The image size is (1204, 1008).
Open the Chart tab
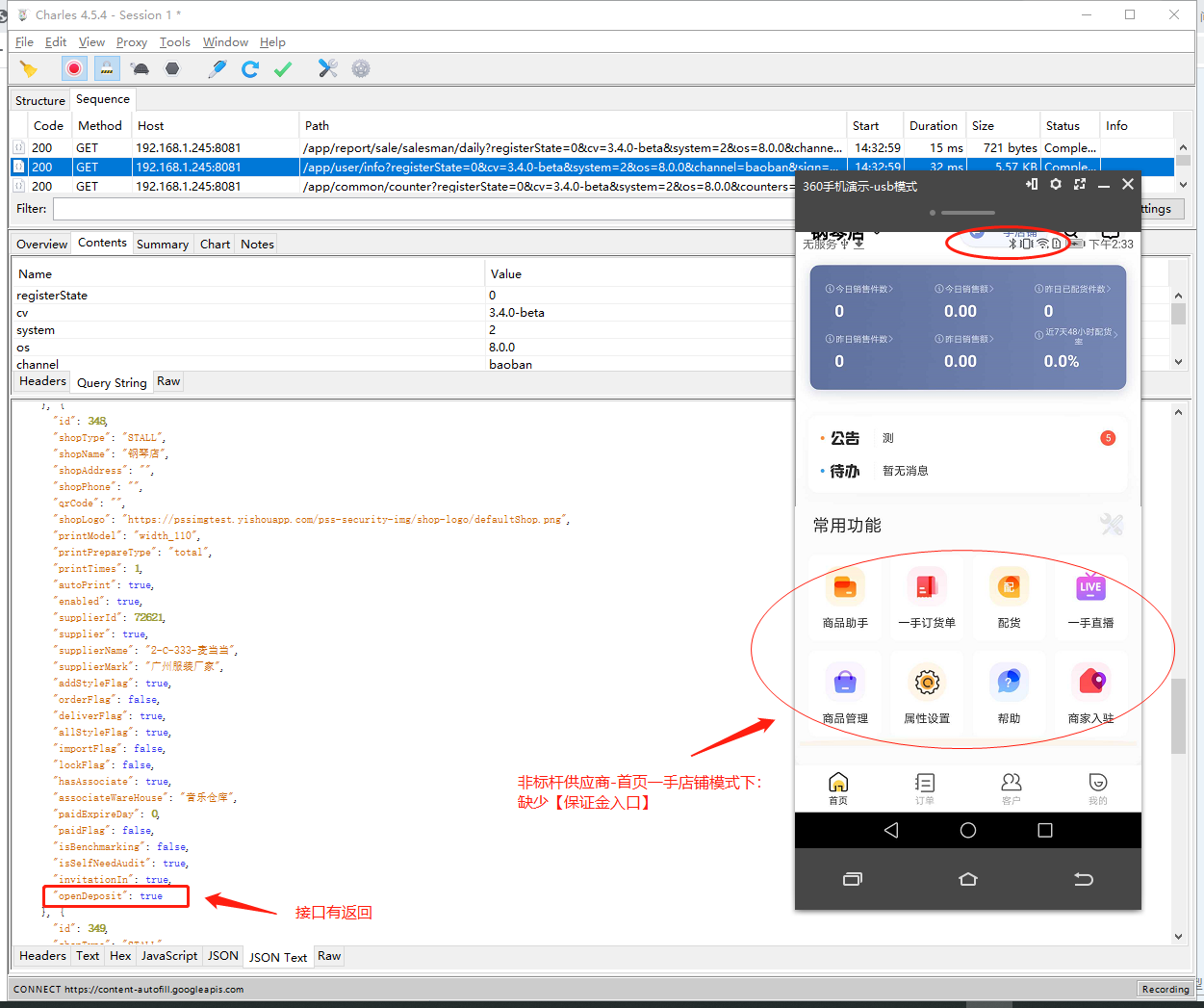click(x=215, y=245)
